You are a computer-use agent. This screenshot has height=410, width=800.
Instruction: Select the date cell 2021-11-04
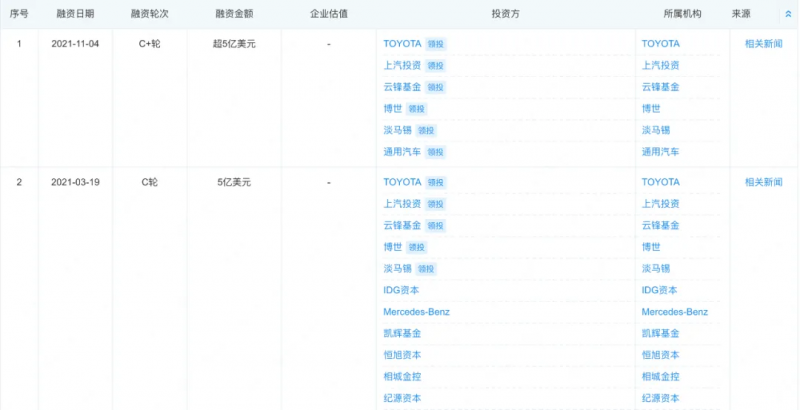75,44
